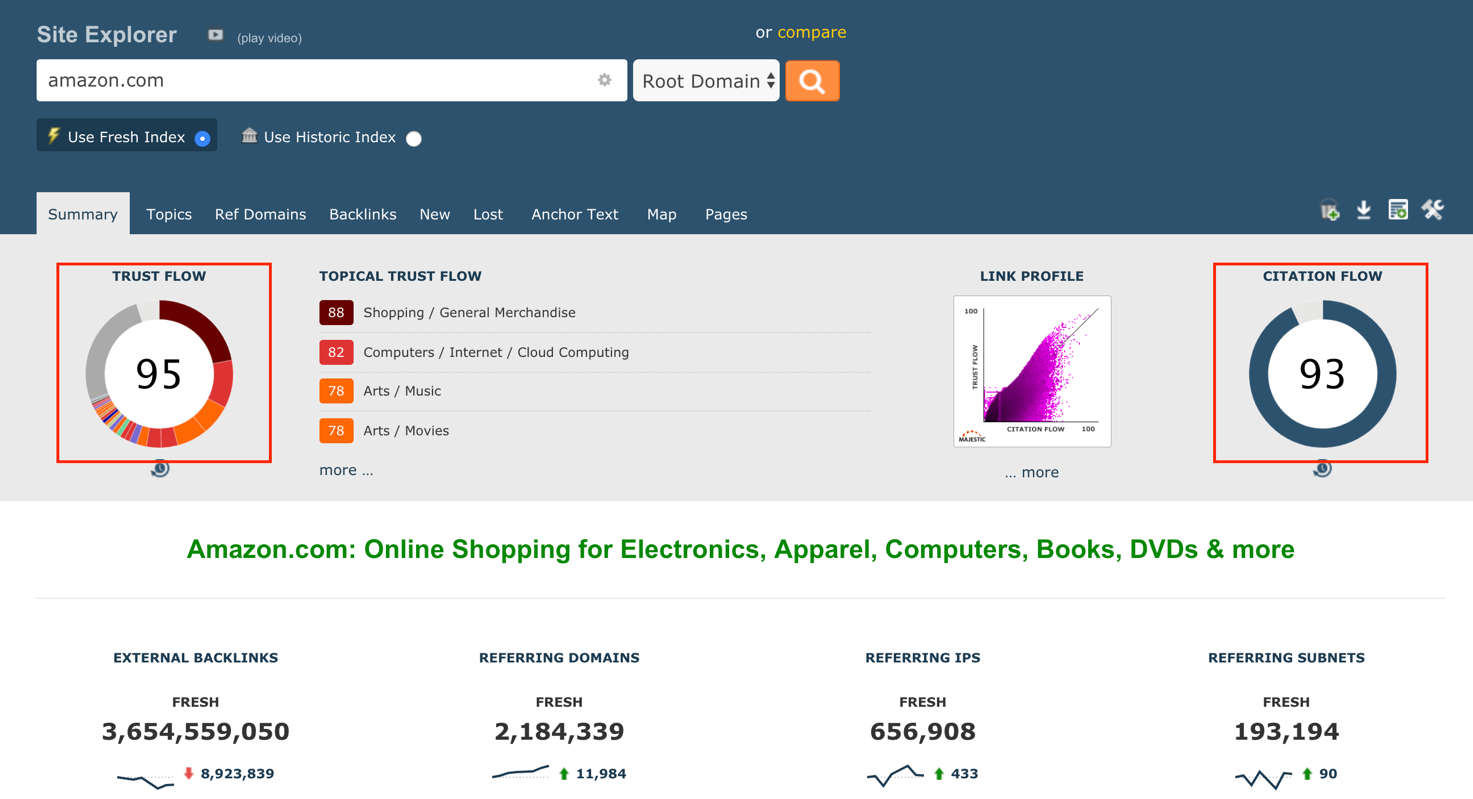Go to the Backlinks tab
The height and width of the screenshot is (799, 1473).
(363, 214)
